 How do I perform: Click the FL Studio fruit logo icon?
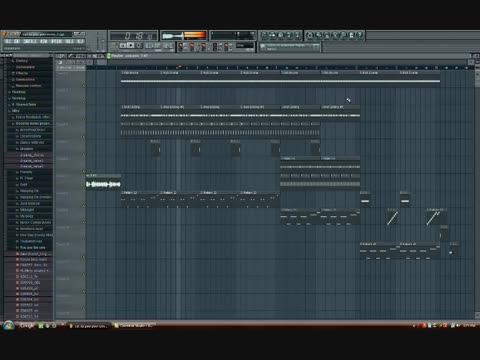5,34
